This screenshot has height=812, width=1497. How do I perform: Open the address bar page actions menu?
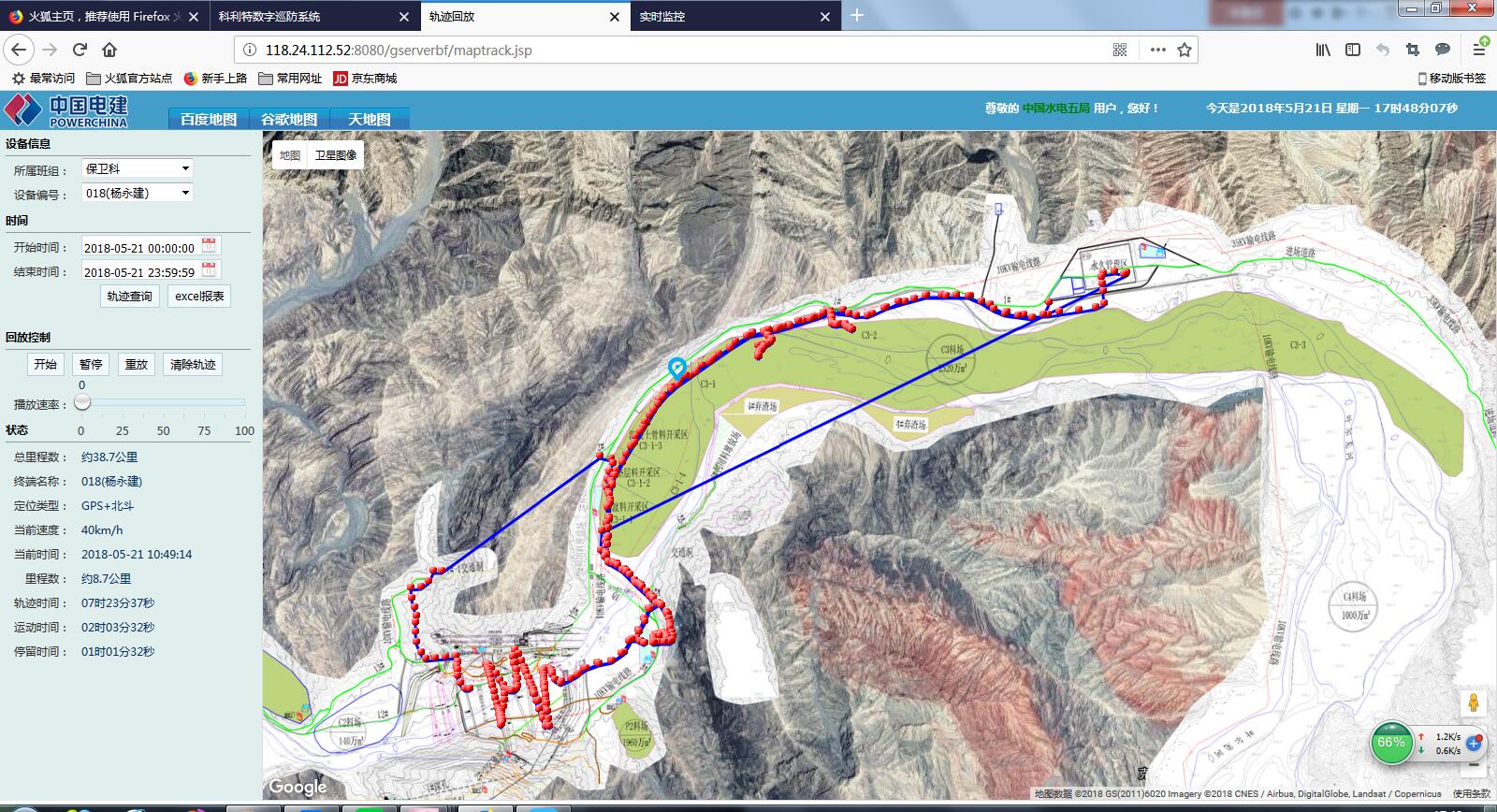click(x=1158, y=50)
